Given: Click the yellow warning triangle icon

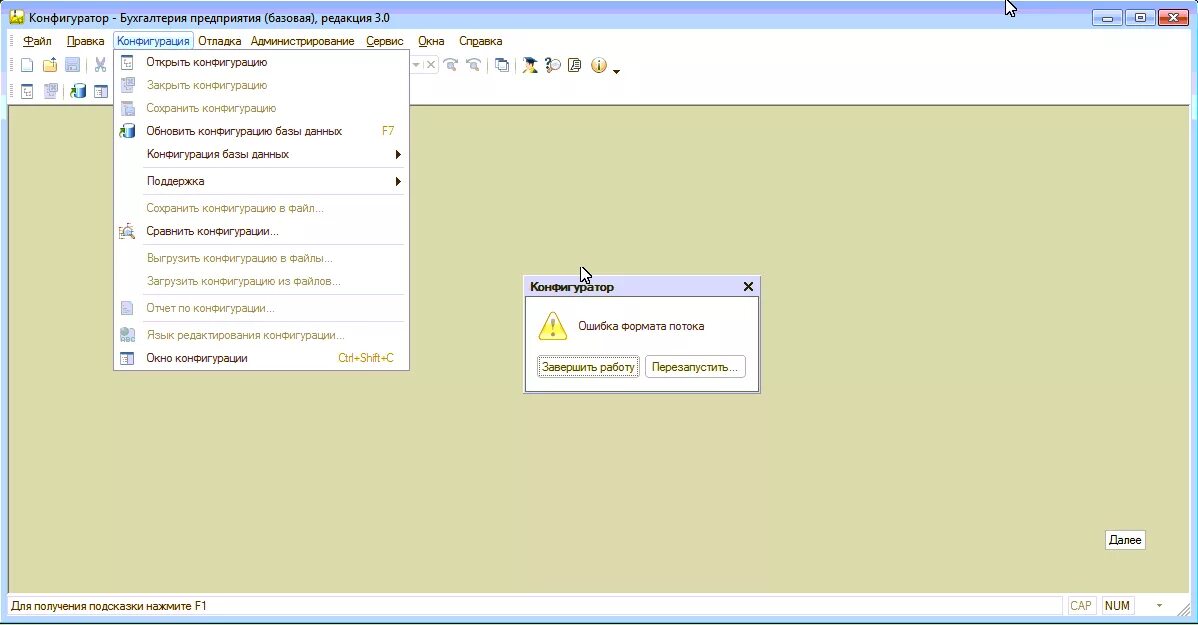Looking at the screenshot, I should (552, 326).
